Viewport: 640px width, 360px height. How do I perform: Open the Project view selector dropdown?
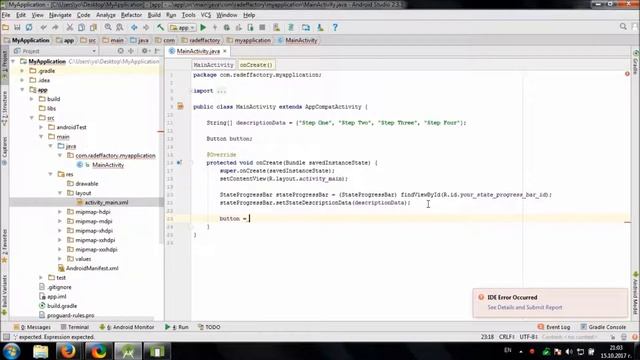55,51
